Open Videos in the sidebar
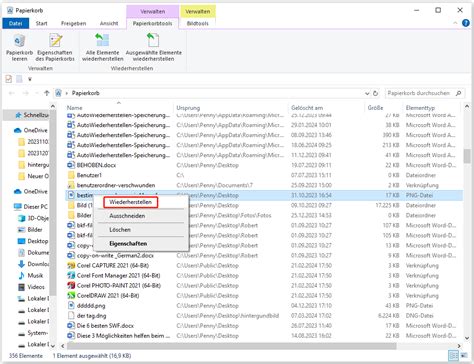The width and height of the screenshot is (474, 364). click(x=31, y=287)
